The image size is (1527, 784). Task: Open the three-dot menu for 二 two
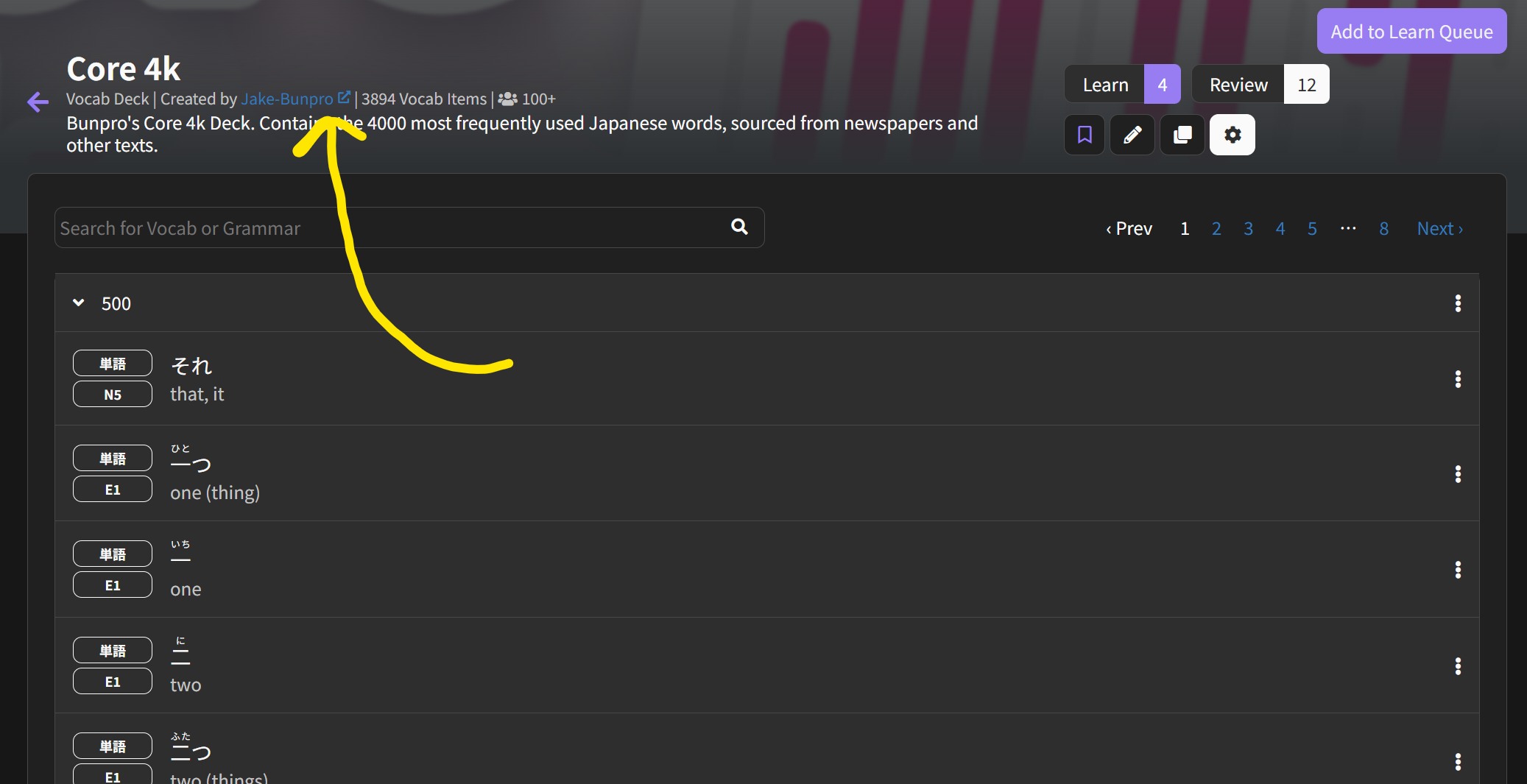(x=1458, y=666)
